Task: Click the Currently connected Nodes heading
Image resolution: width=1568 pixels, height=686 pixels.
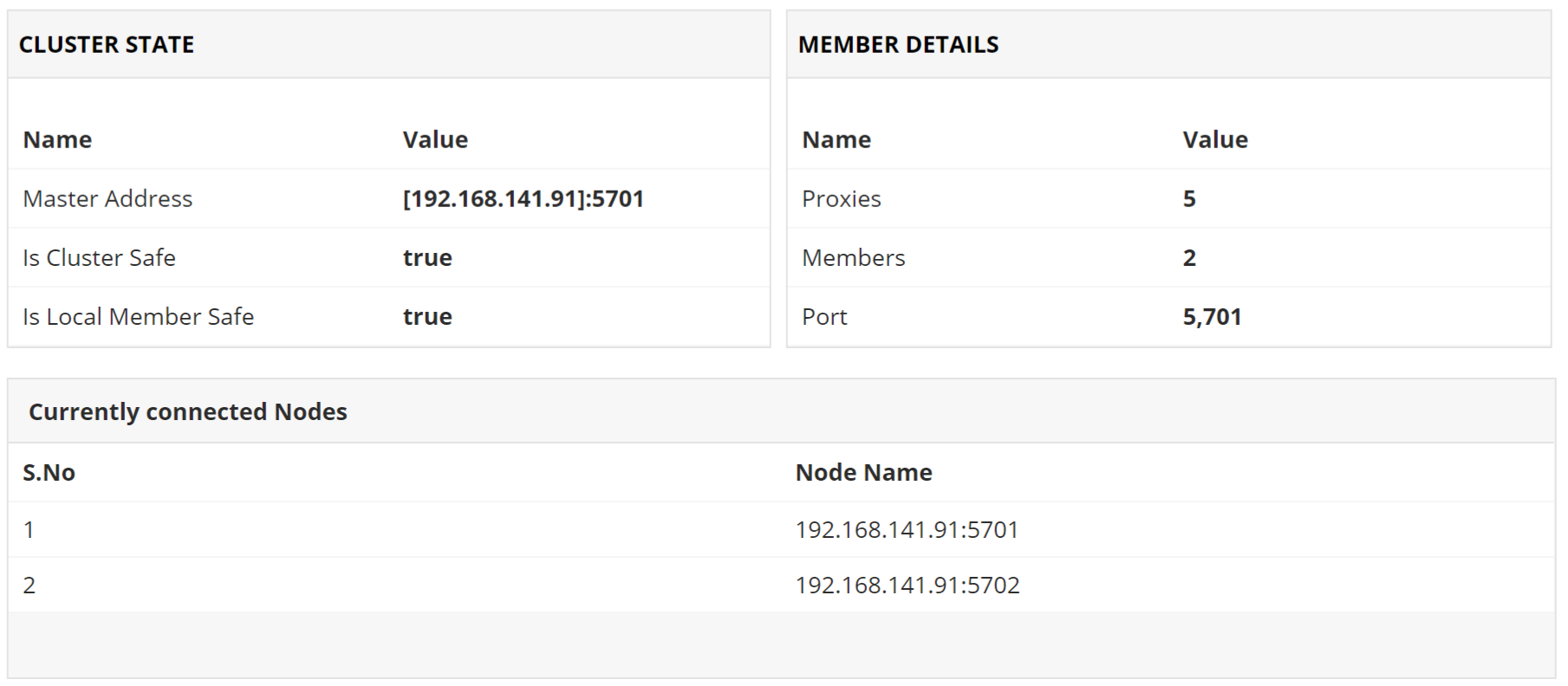Action: point(187,411)
